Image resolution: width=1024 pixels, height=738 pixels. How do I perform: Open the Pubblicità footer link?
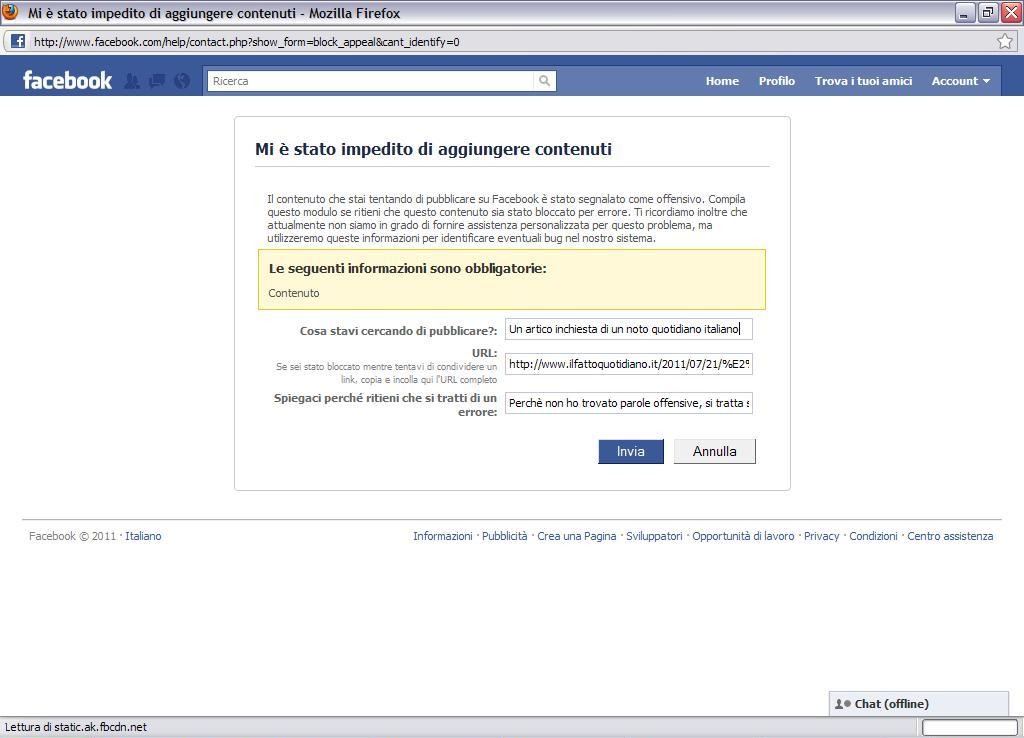point(504,536)
